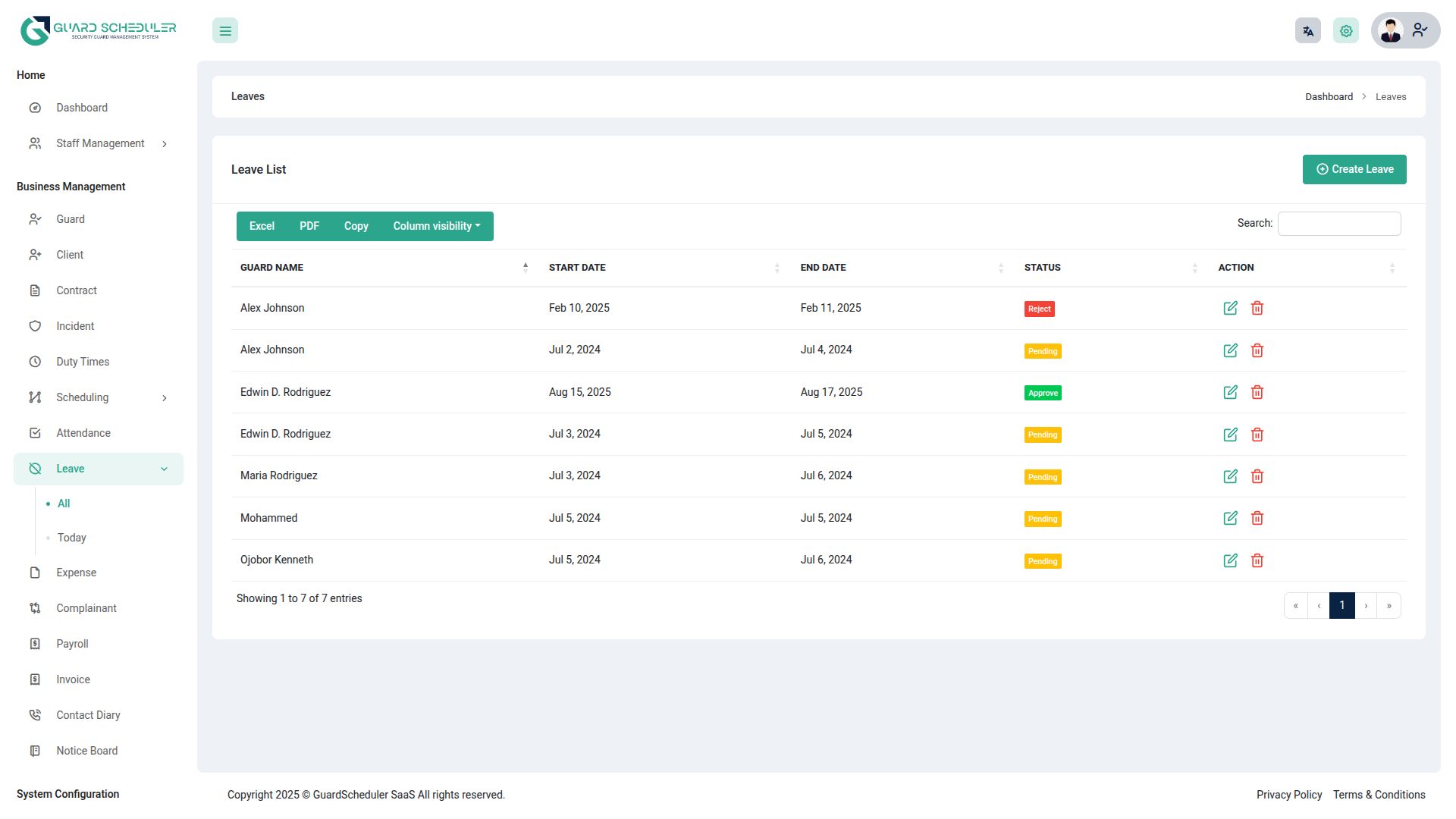1456x819 pixels.
Task: Click the settings gear icon in header
Action: click(1346, 31)
